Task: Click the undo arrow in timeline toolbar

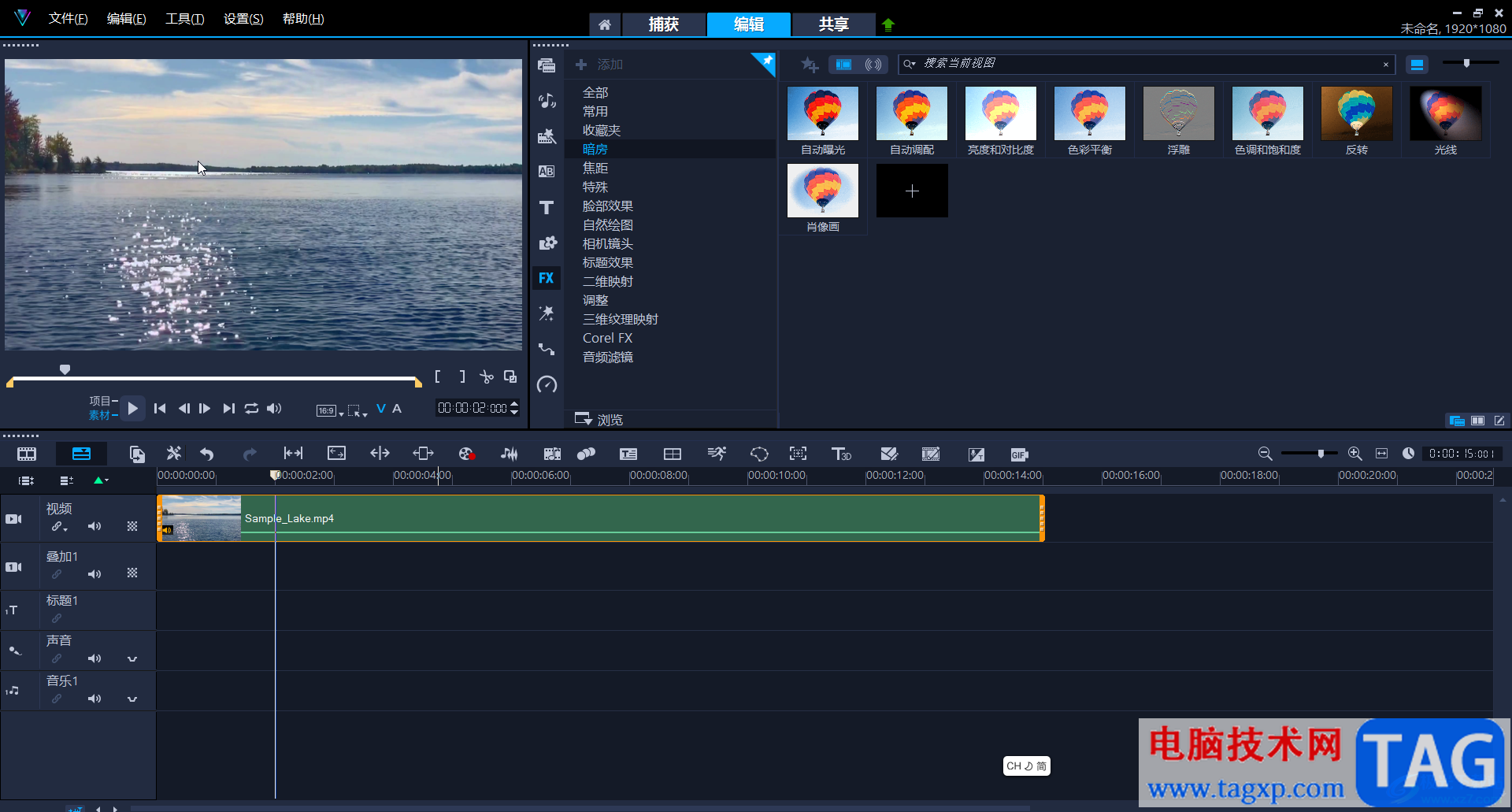Action: click(x=207, y=454)
